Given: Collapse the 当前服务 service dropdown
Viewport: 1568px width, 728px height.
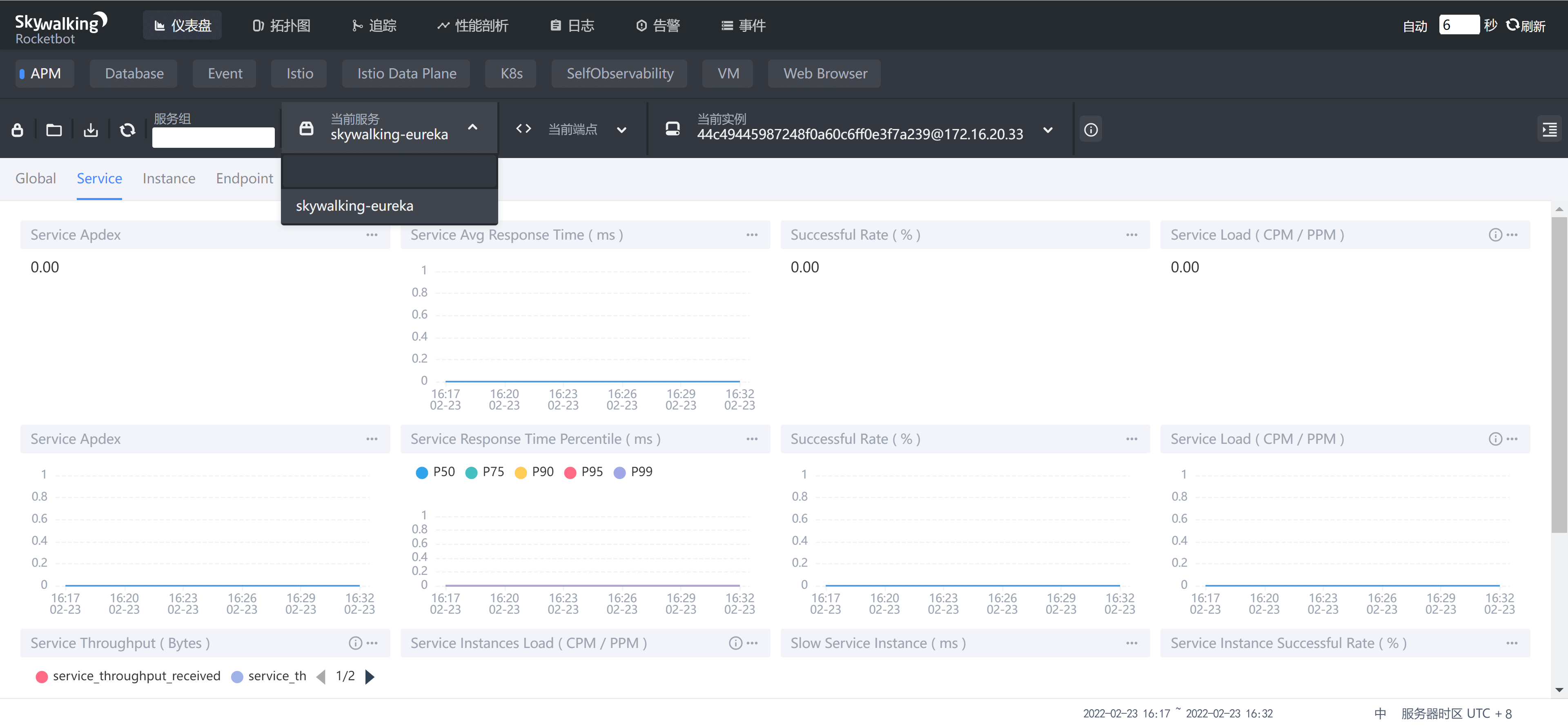Looking at the screenshot, I should click(472, 127).
